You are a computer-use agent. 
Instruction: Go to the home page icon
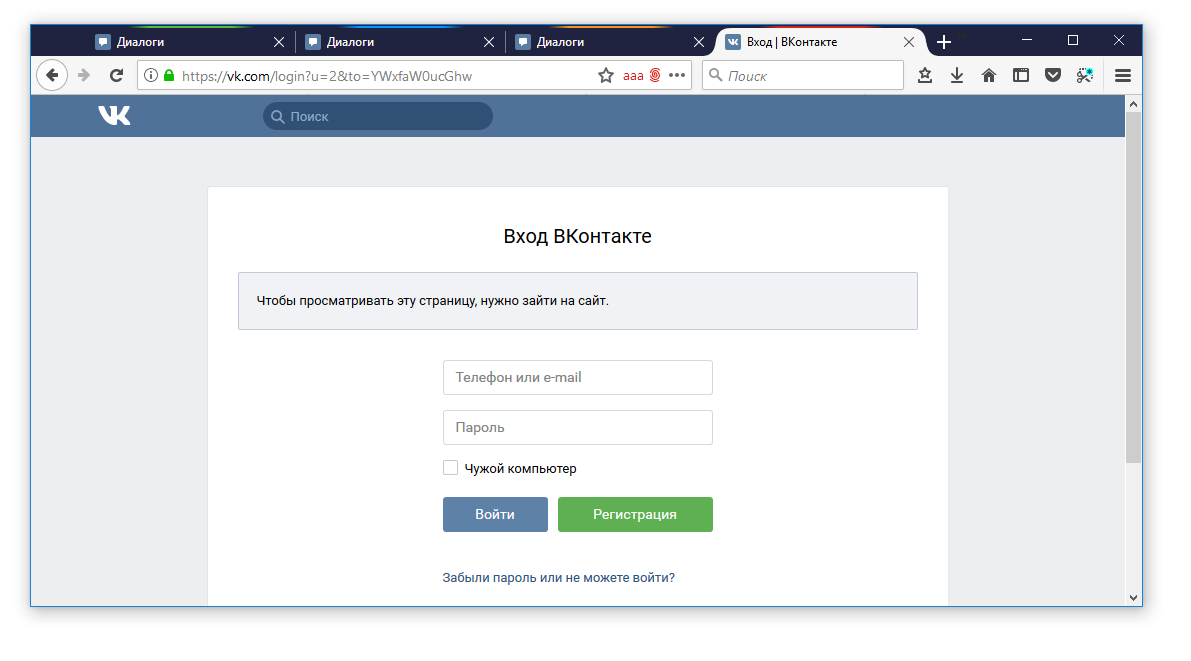[x=989, y=75]
